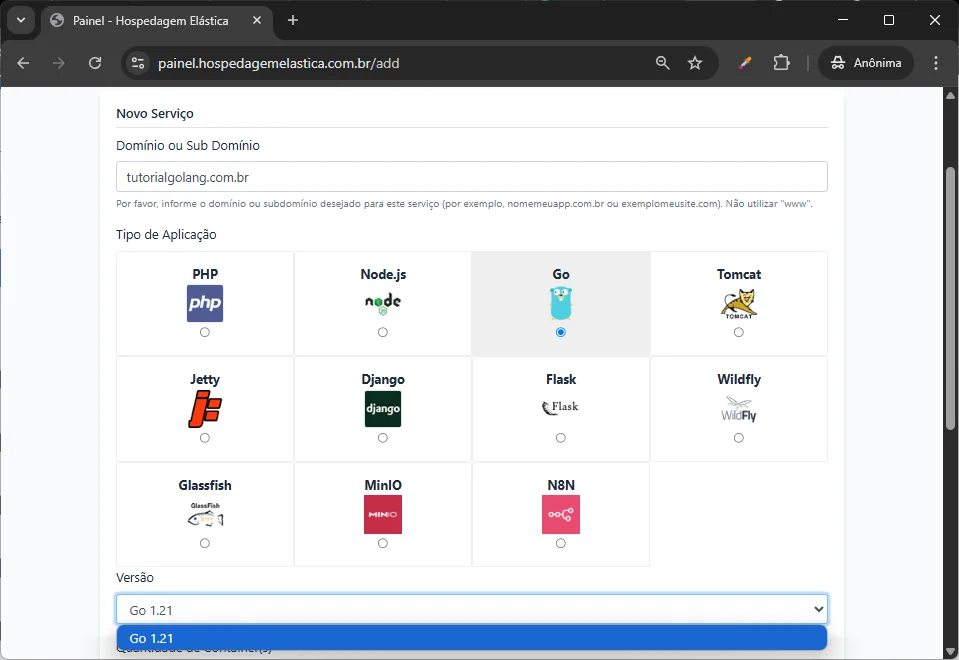This screenshot has width=959, height=660.
Task: Click the Jetty red logo icon
Action: (205, 409)
